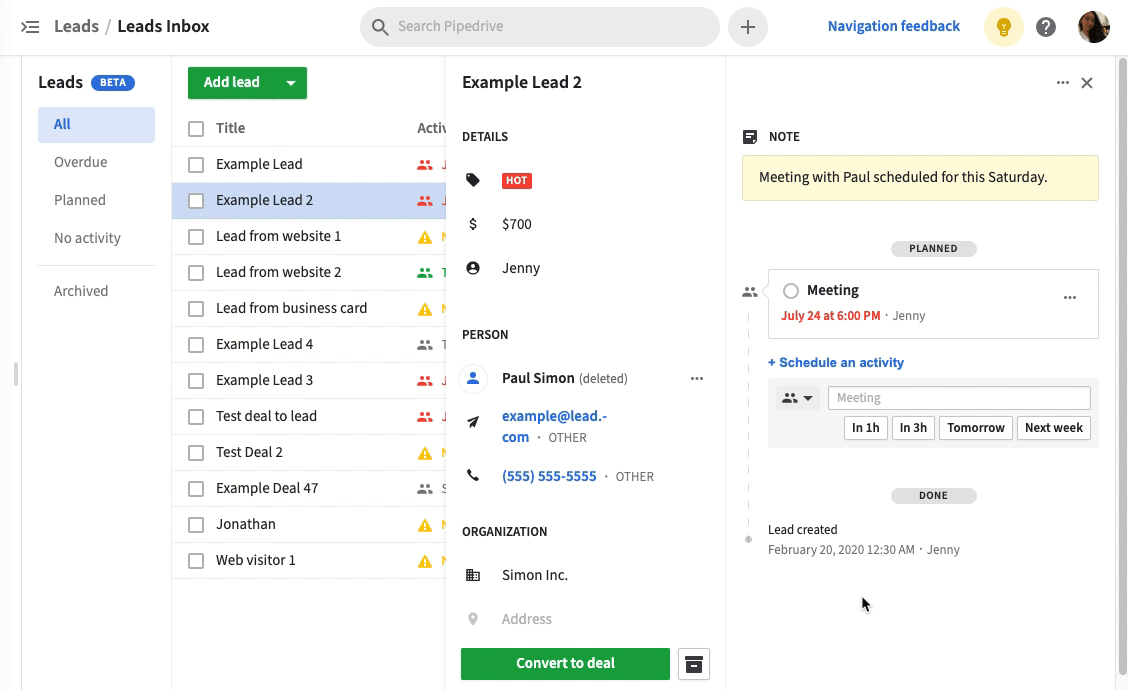Click the Meeting subject input field

pos(959,398)
